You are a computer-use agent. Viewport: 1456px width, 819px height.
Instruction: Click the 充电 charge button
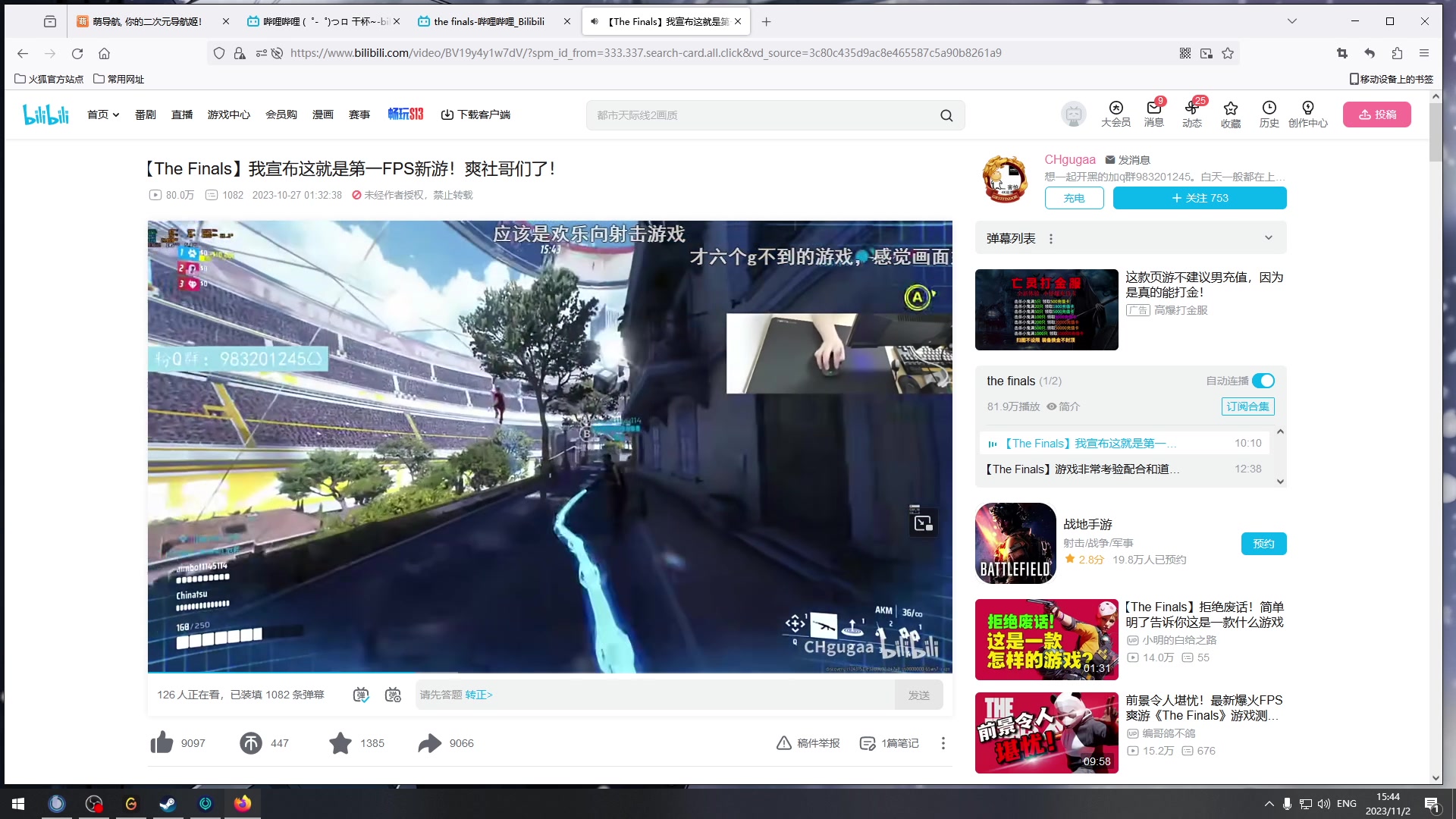1074,198
